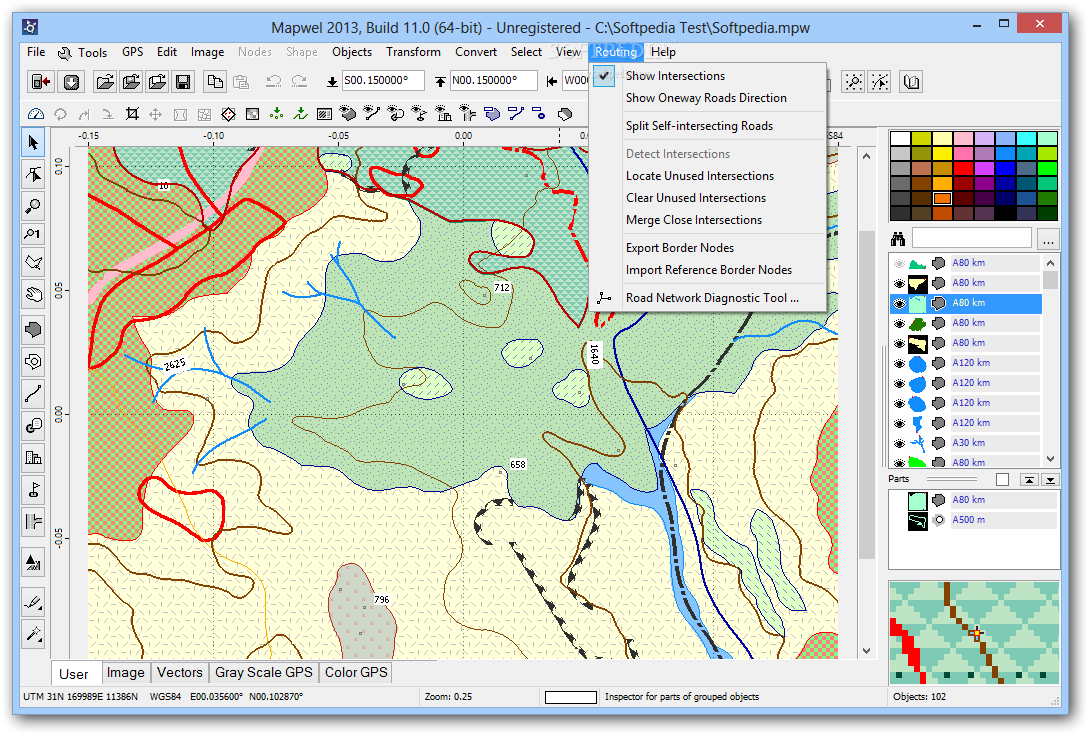Click the green track down-arrow icon
This screenshot has height=735, width=1089.
coord(300,114)
